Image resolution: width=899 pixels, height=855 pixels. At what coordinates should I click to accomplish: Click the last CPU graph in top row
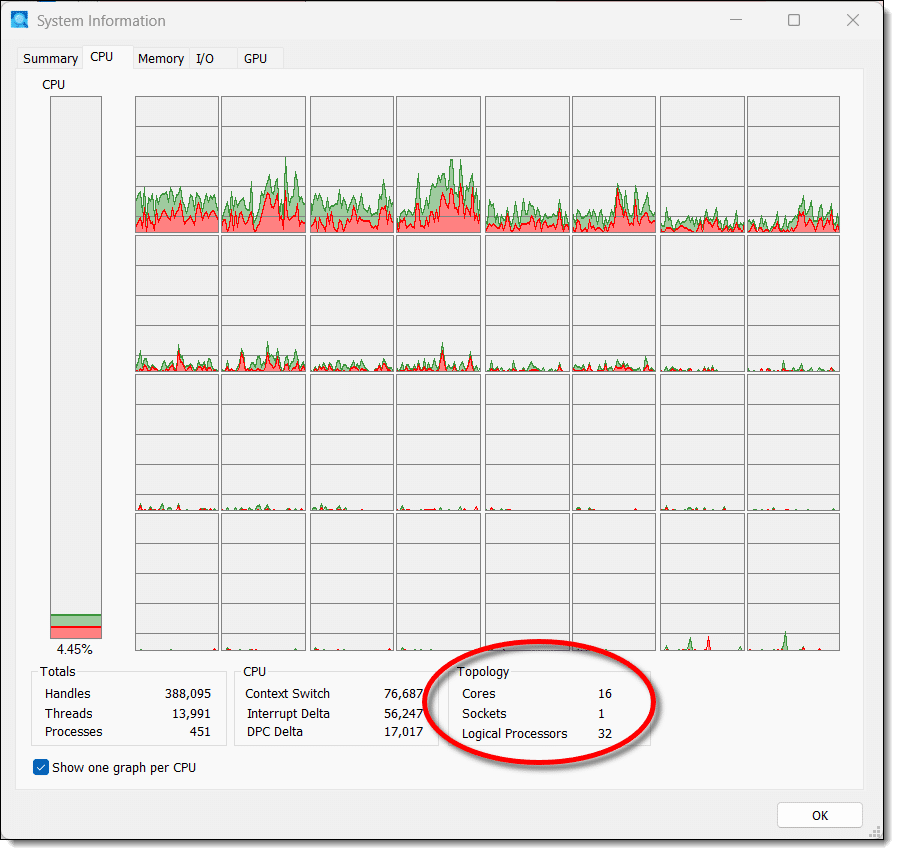point(793,165)
